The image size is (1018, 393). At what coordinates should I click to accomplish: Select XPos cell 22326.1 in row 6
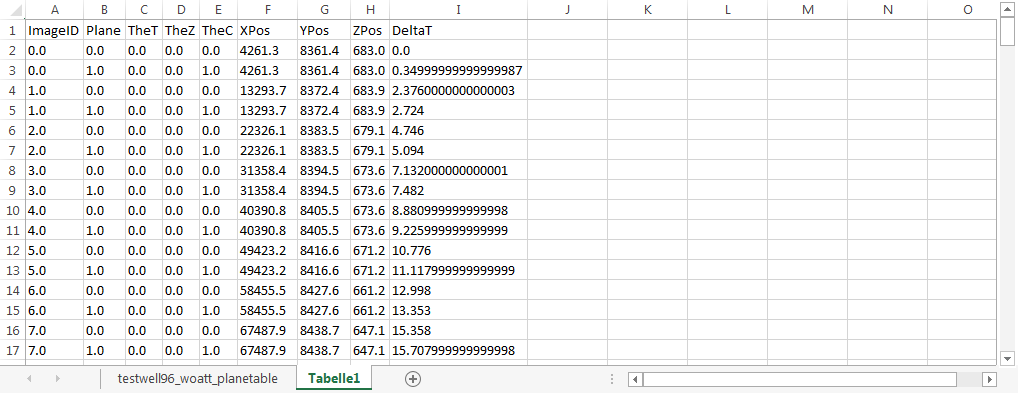267,131
